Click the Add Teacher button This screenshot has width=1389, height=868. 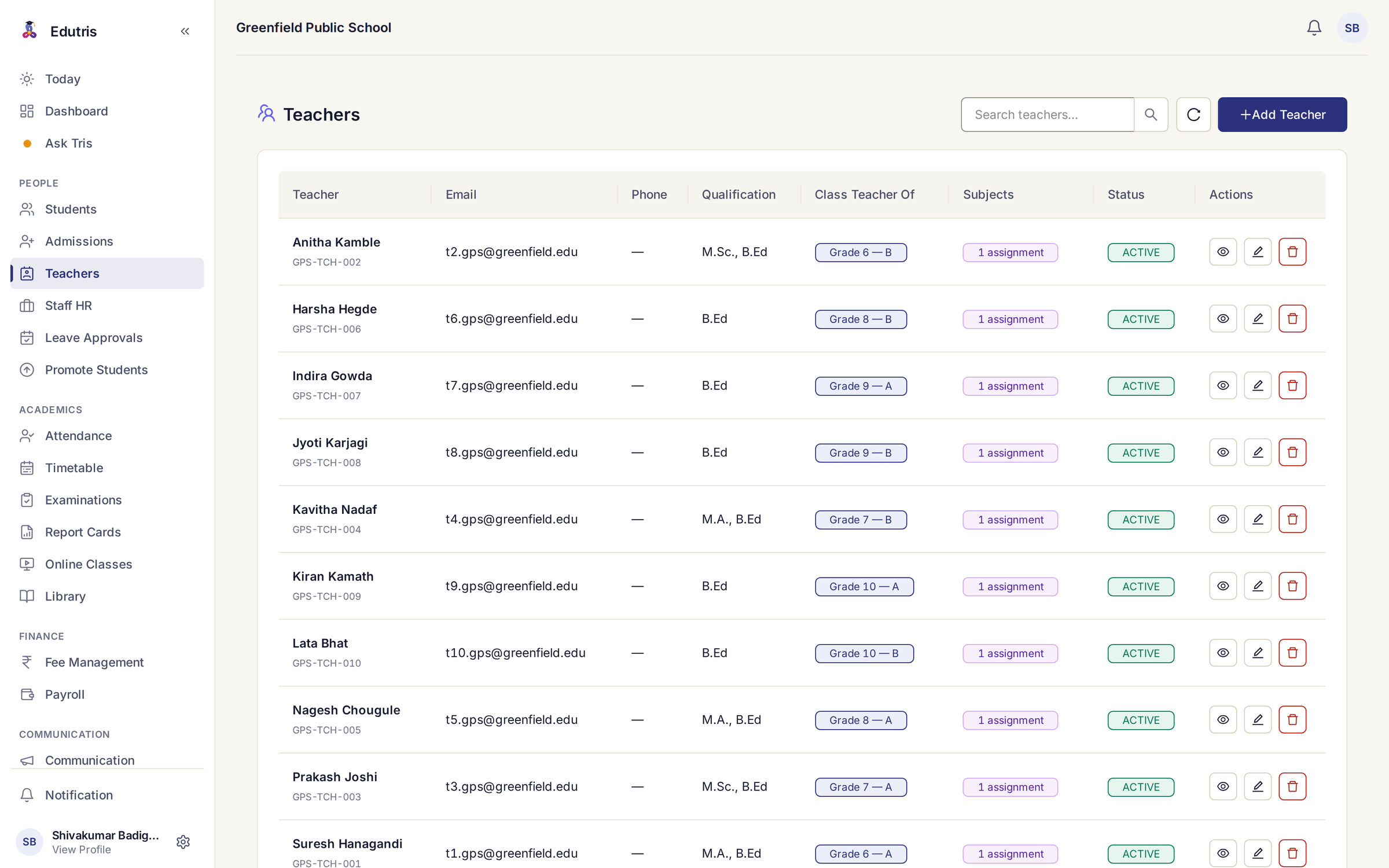[x=1282, y=115]
